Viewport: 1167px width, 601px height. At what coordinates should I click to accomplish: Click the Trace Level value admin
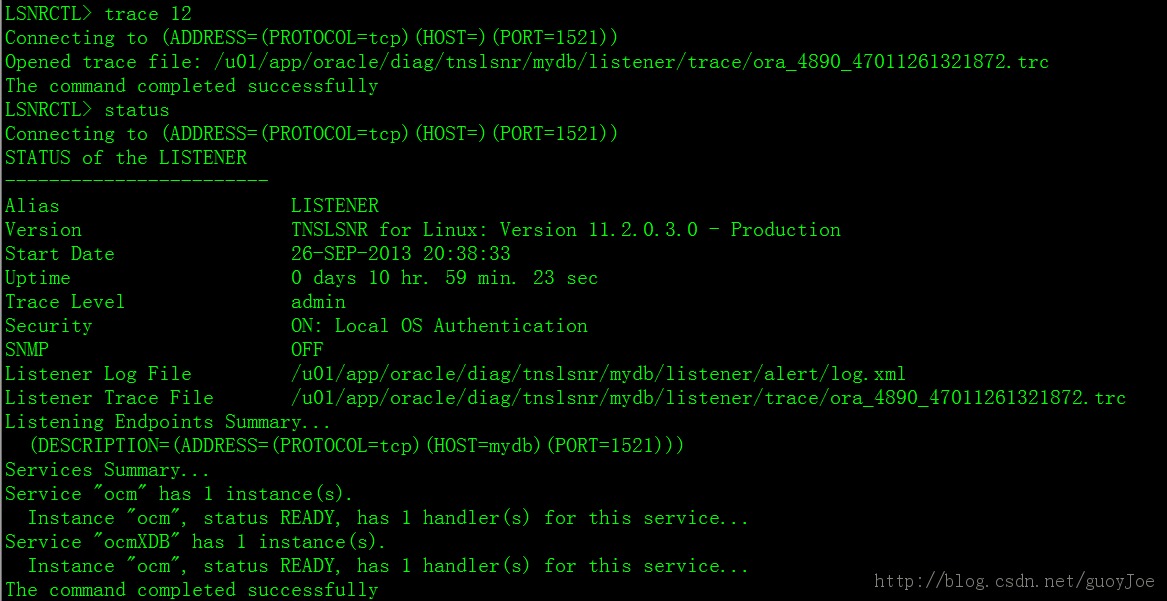(319, 302)
